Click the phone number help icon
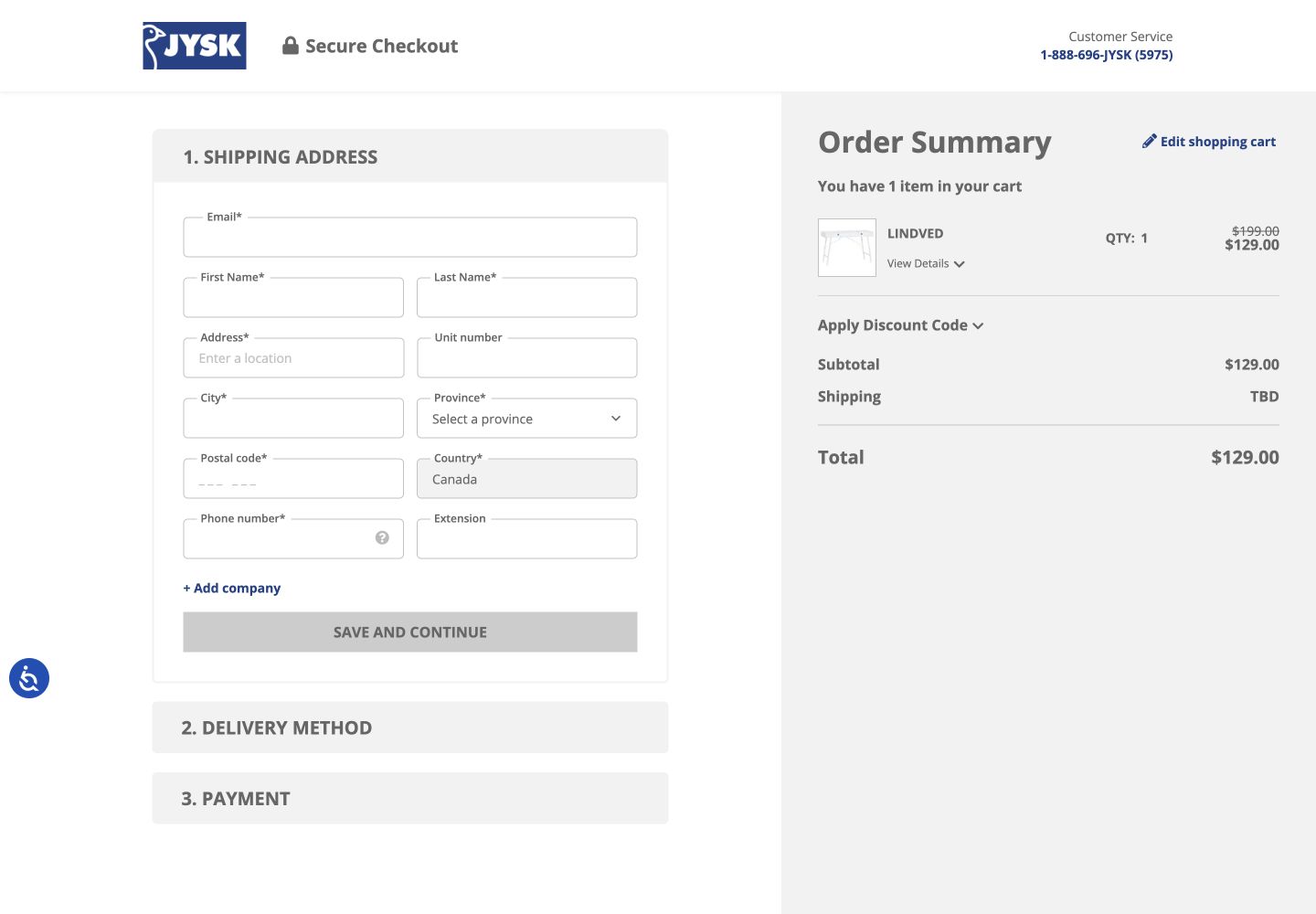Viewport: 1316px width, 914px height. (x=382, y=538)
